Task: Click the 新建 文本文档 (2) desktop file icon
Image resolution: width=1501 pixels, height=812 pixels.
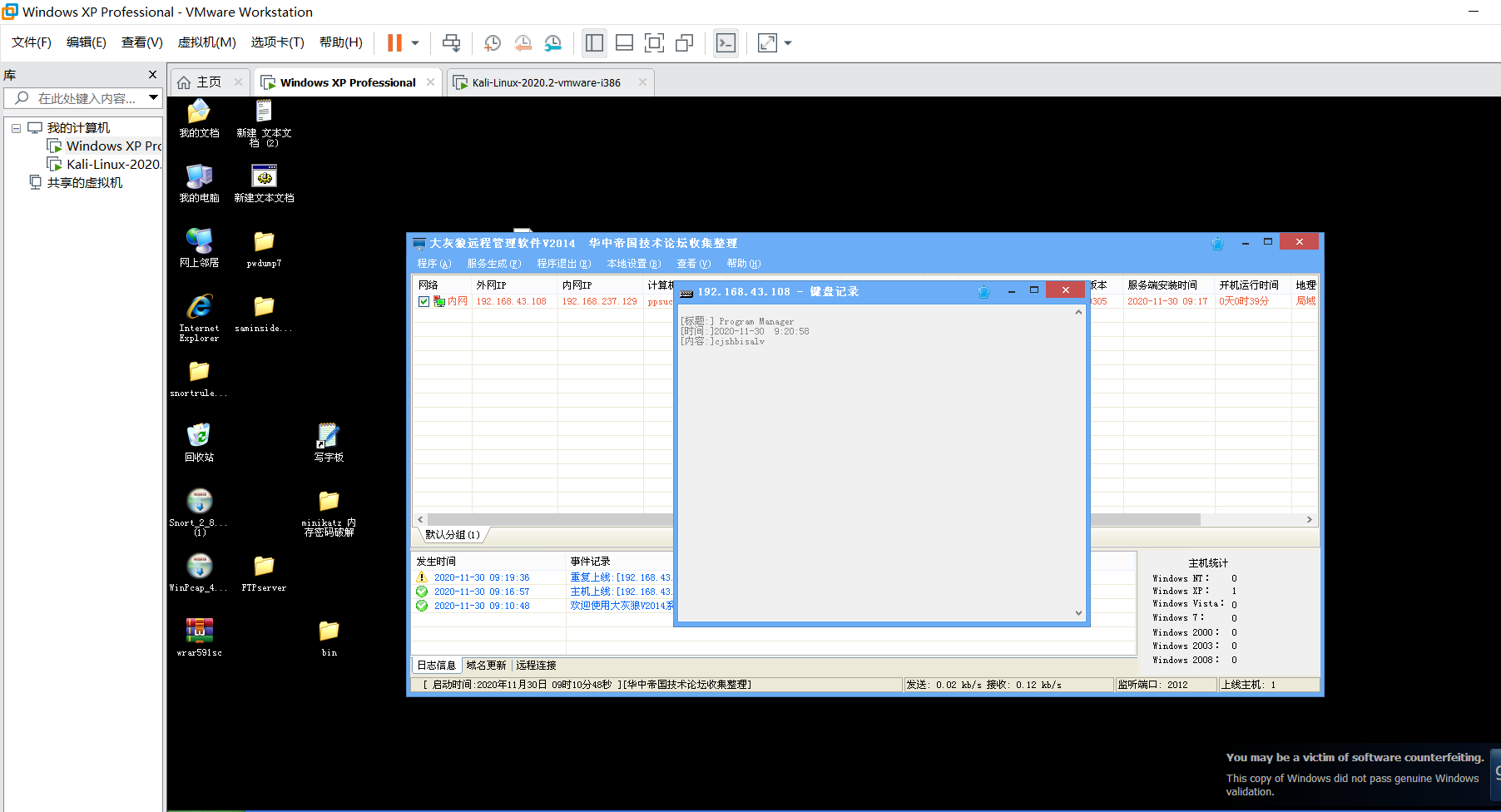Action: click(x=265, y=124)
